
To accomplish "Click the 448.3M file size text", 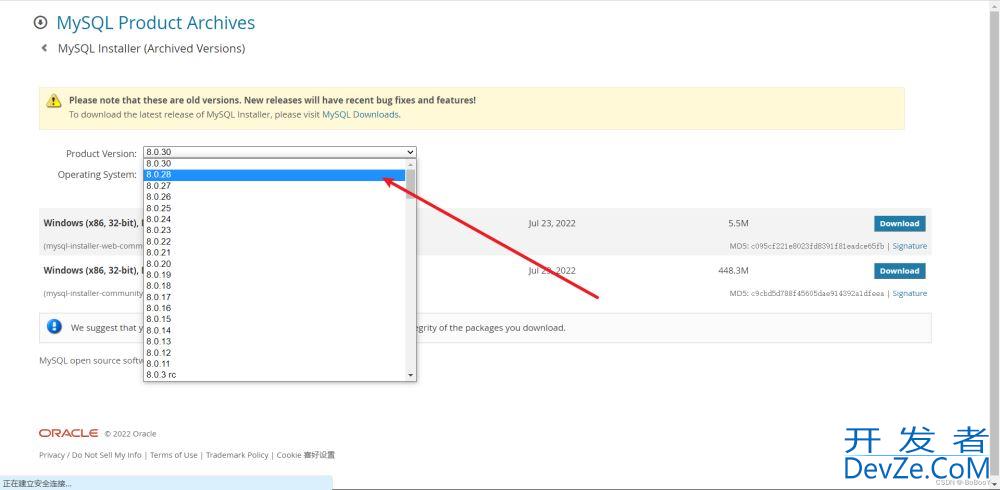I will [x=733, y=271].
